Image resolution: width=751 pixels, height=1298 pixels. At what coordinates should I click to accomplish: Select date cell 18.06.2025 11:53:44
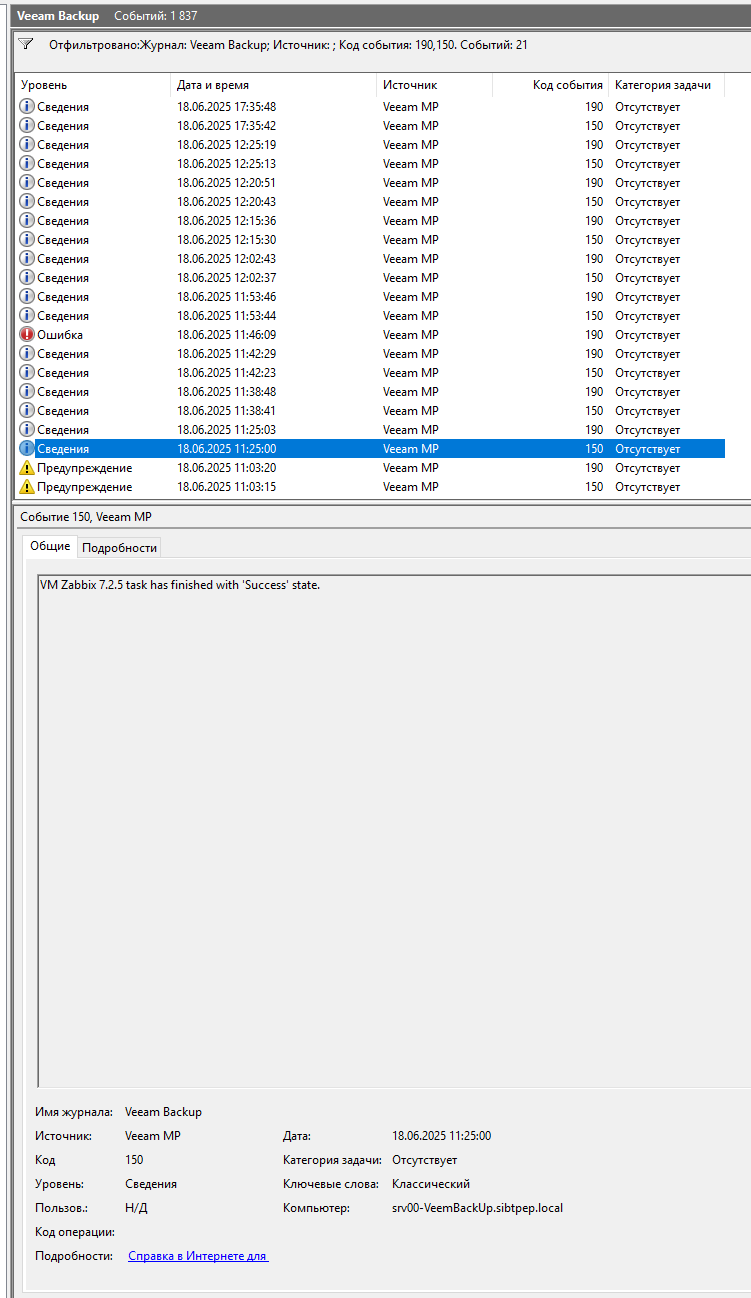pos(226,316)
